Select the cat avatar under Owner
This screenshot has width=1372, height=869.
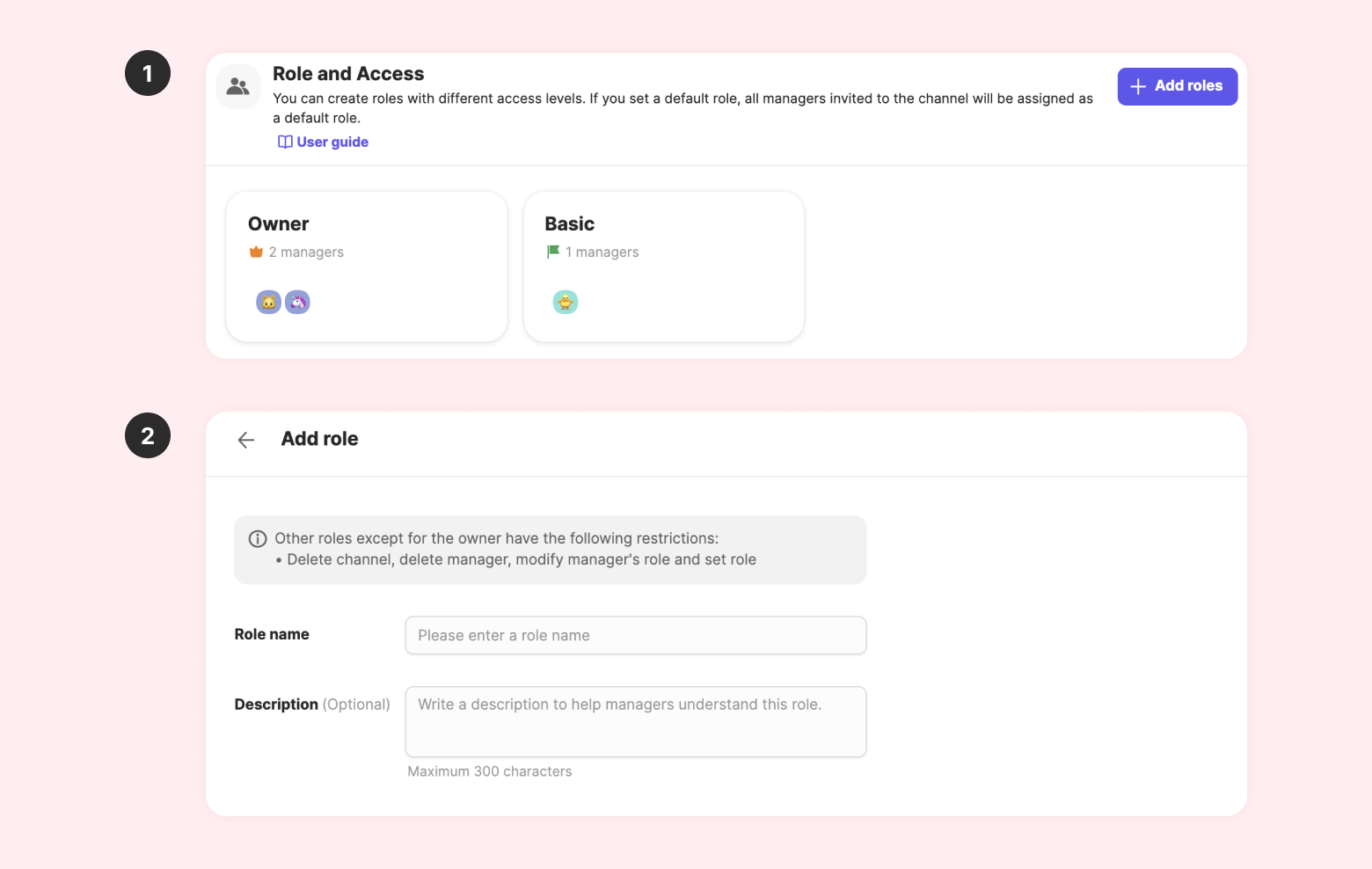click(x=268, y=303)
